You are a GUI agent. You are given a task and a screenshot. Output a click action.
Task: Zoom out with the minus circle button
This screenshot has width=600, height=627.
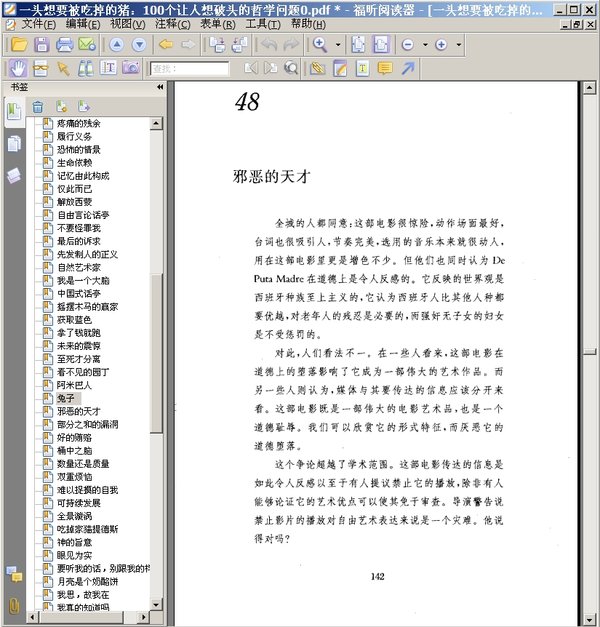click(408, 44)
